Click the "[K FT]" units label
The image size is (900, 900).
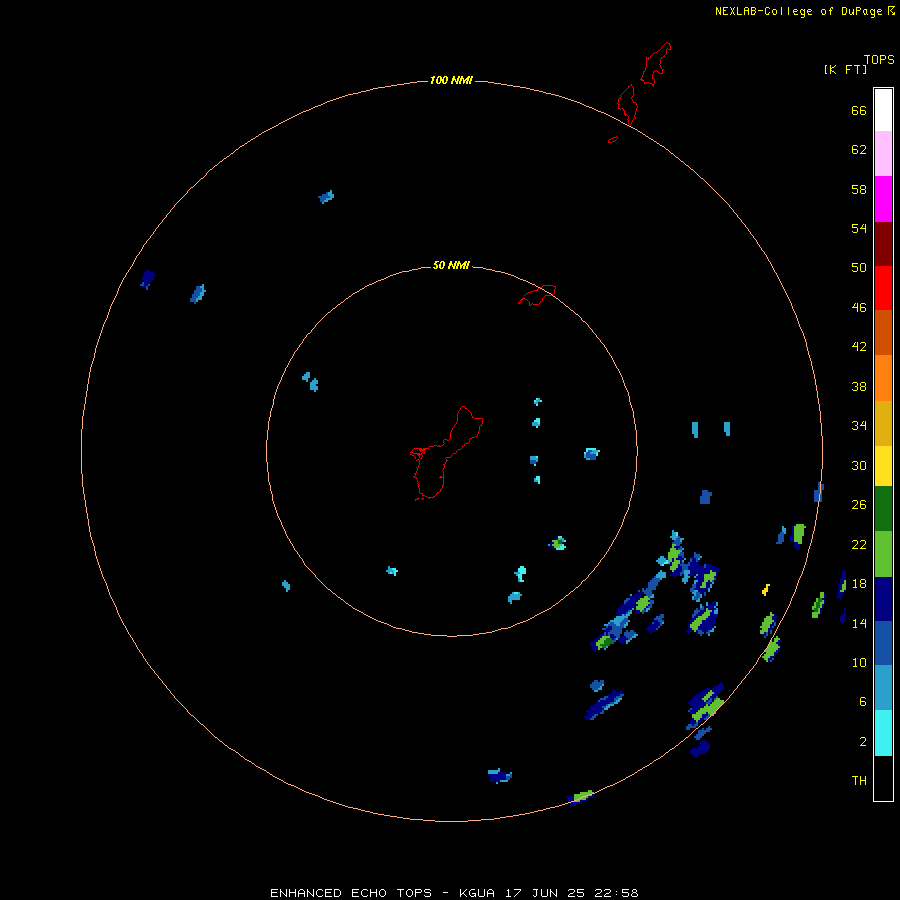tap(845, 69)
